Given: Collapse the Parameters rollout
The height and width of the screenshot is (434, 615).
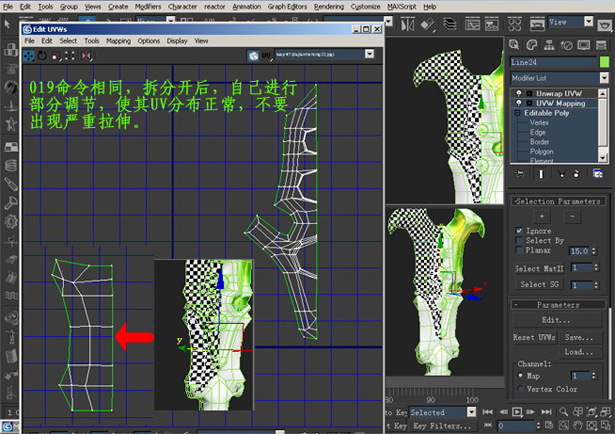Looking at the screenshot, I should click(x=559, y=304).
